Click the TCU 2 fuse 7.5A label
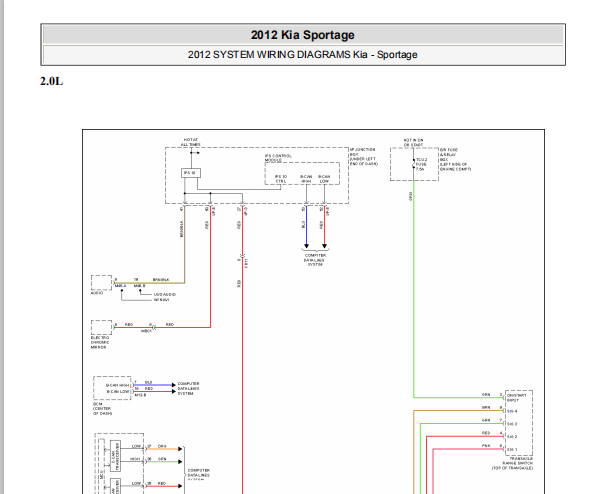The height and width of the screenshot is (494, 599). 421,164
